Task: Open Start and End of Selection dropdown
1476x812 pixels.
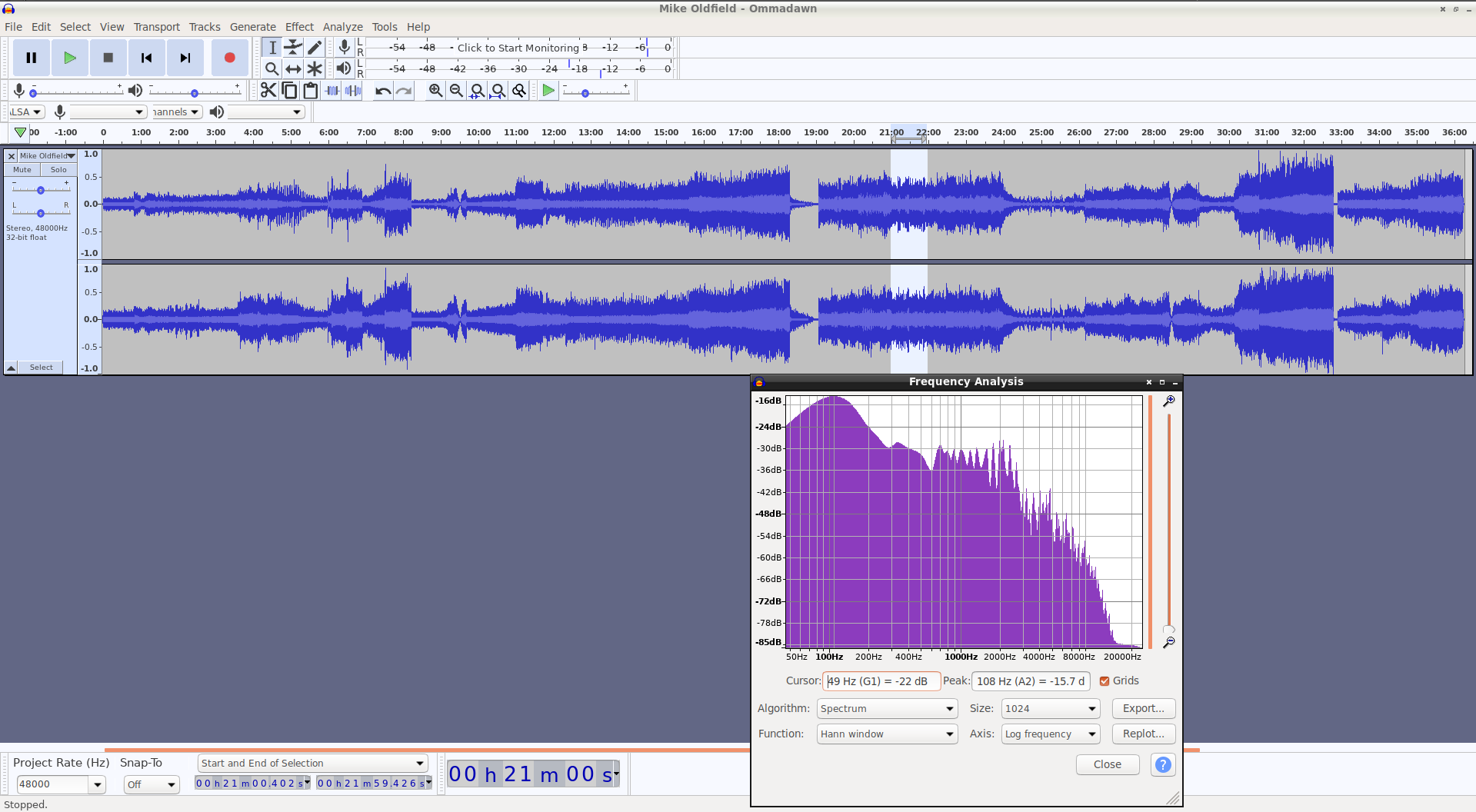Action: 312,764
